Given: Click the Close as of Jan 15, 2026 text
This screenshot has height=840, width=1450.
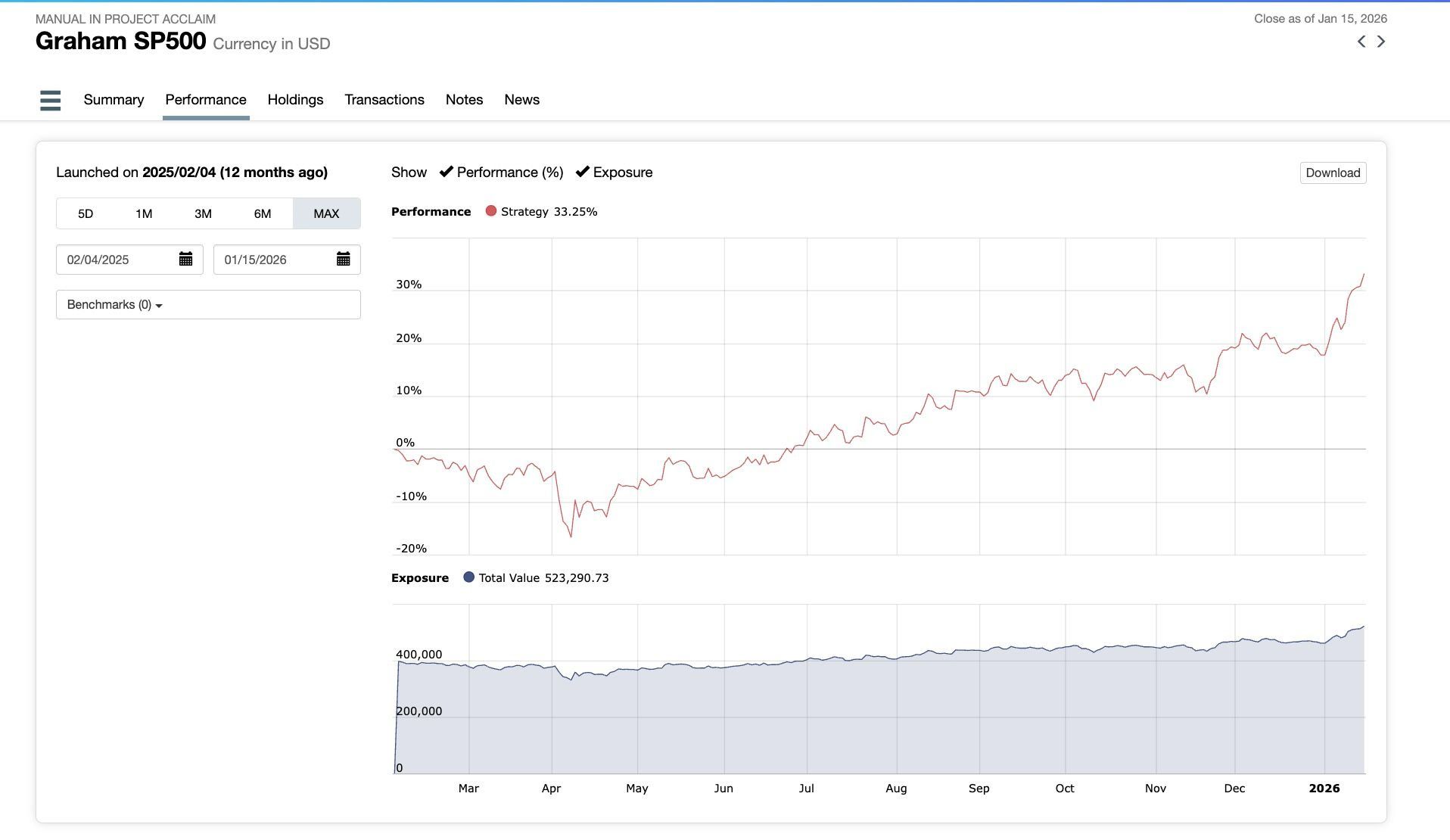Looking at the screenshot, I should 1321,18.
